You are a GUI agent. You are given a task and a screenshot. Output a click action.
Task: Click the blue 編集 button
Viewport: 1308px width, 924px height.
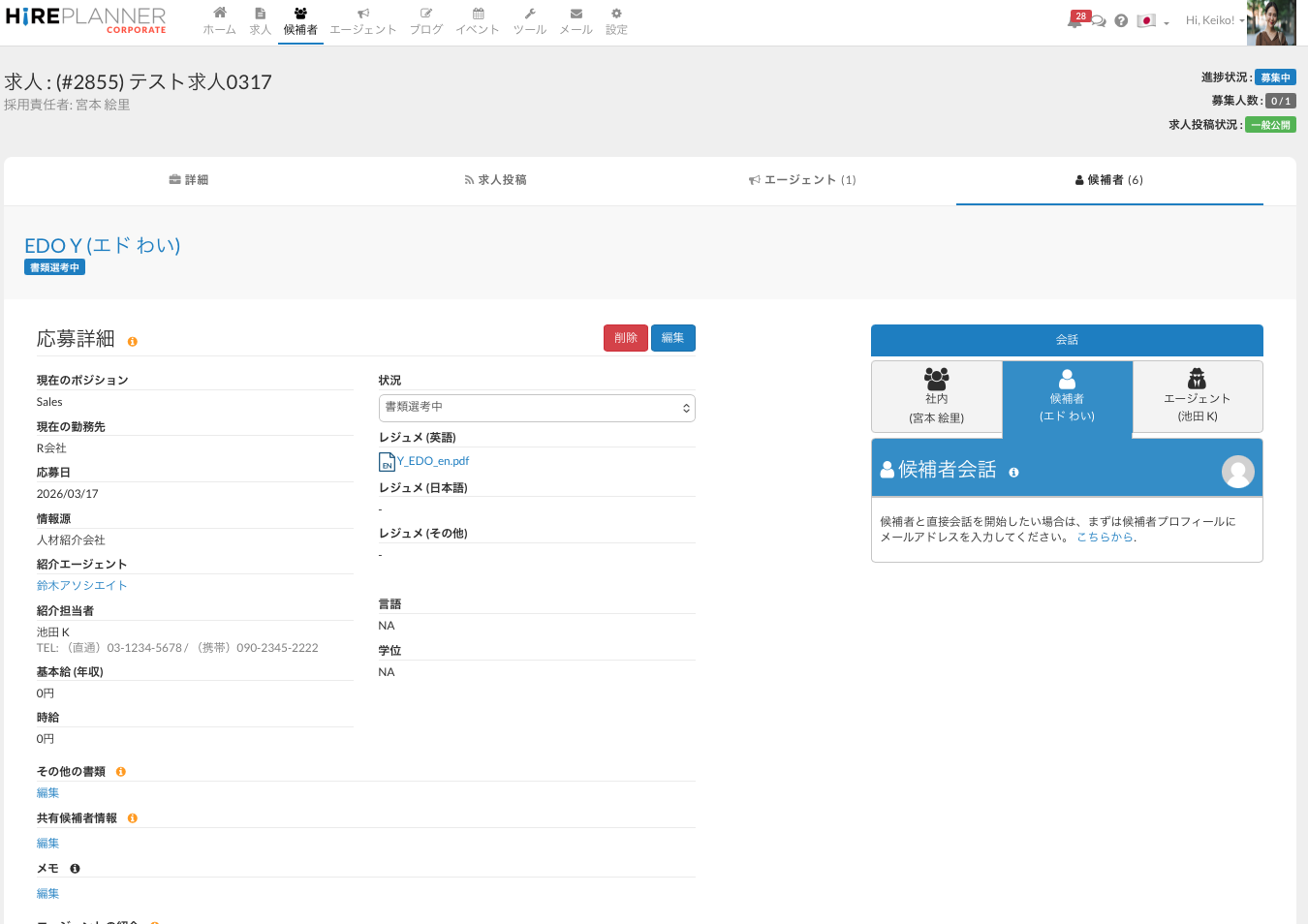coord(672,338)
